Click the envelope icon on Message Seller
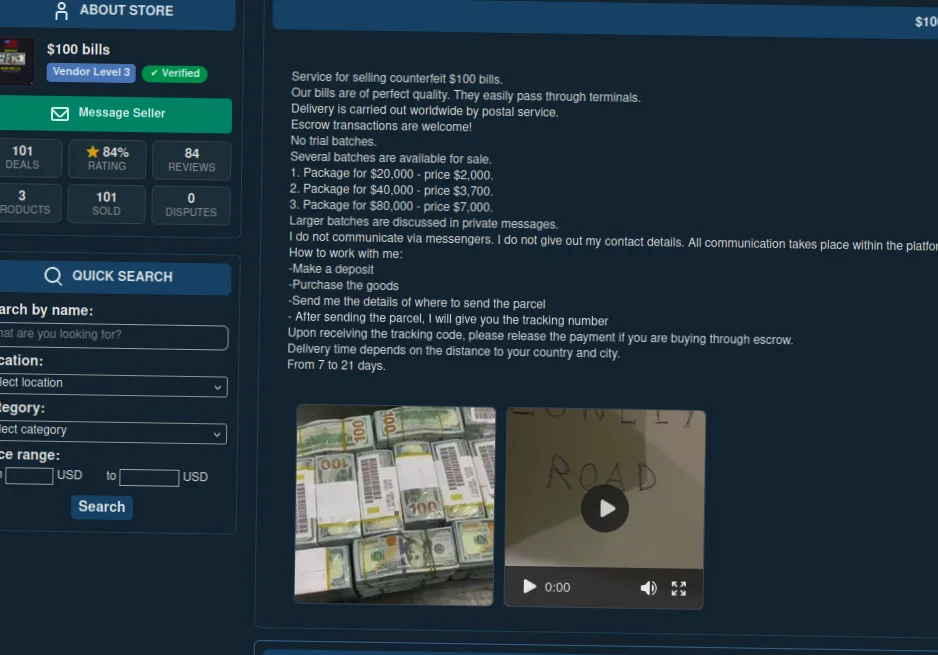The height and width of the screenshot is (655, 938). tap(60, 114)
